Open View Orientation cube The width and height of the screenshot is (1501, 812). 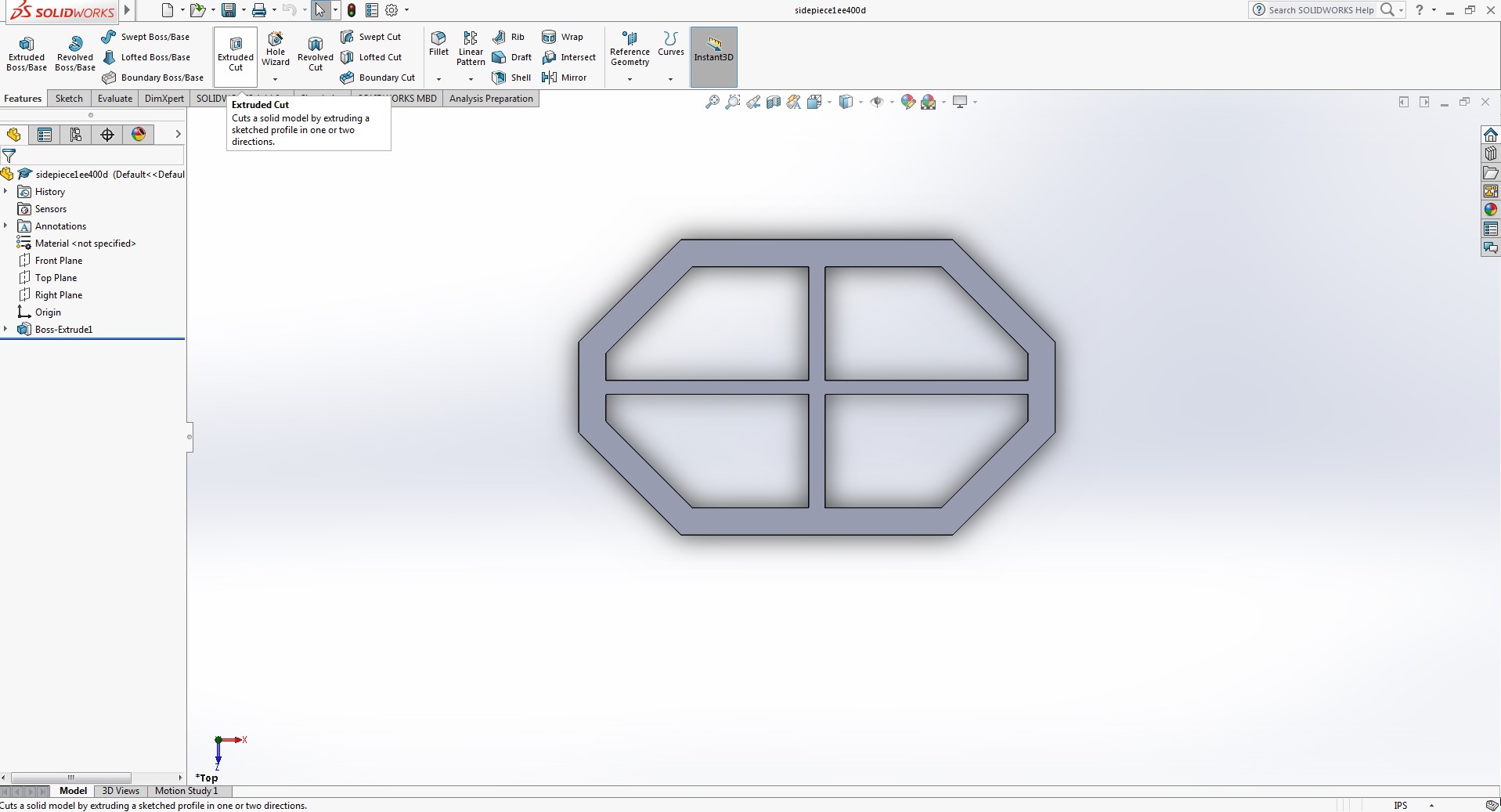814,102
